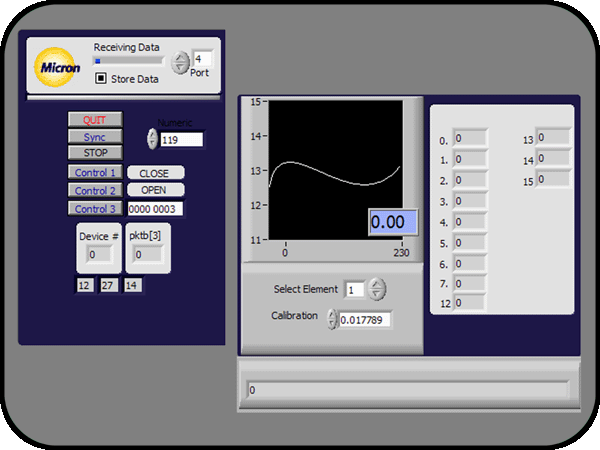Screen dimensions: 600x450
Task: Click the indicator box showing 14
Action: point(132,285)
